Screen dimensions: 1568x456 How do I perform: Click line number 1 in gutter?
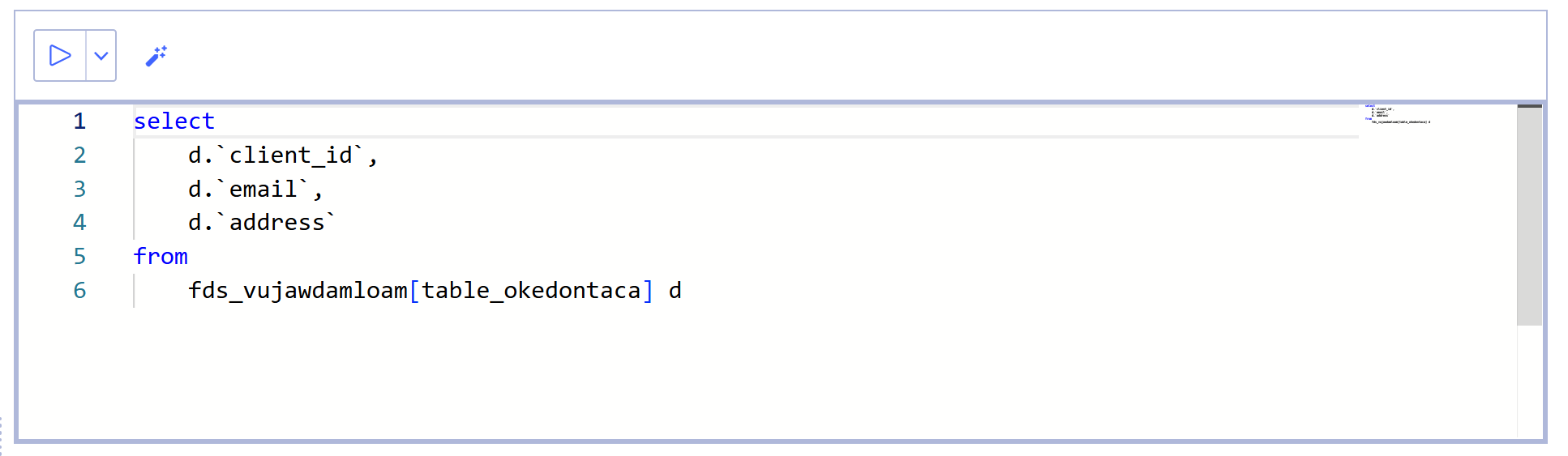pyautogui.click(x=79, y=121)
